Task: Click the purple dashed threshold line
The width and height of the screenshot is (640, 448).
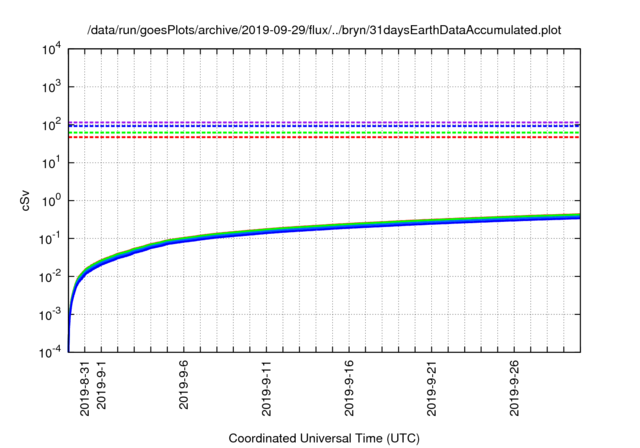Action: pos(324,122)
